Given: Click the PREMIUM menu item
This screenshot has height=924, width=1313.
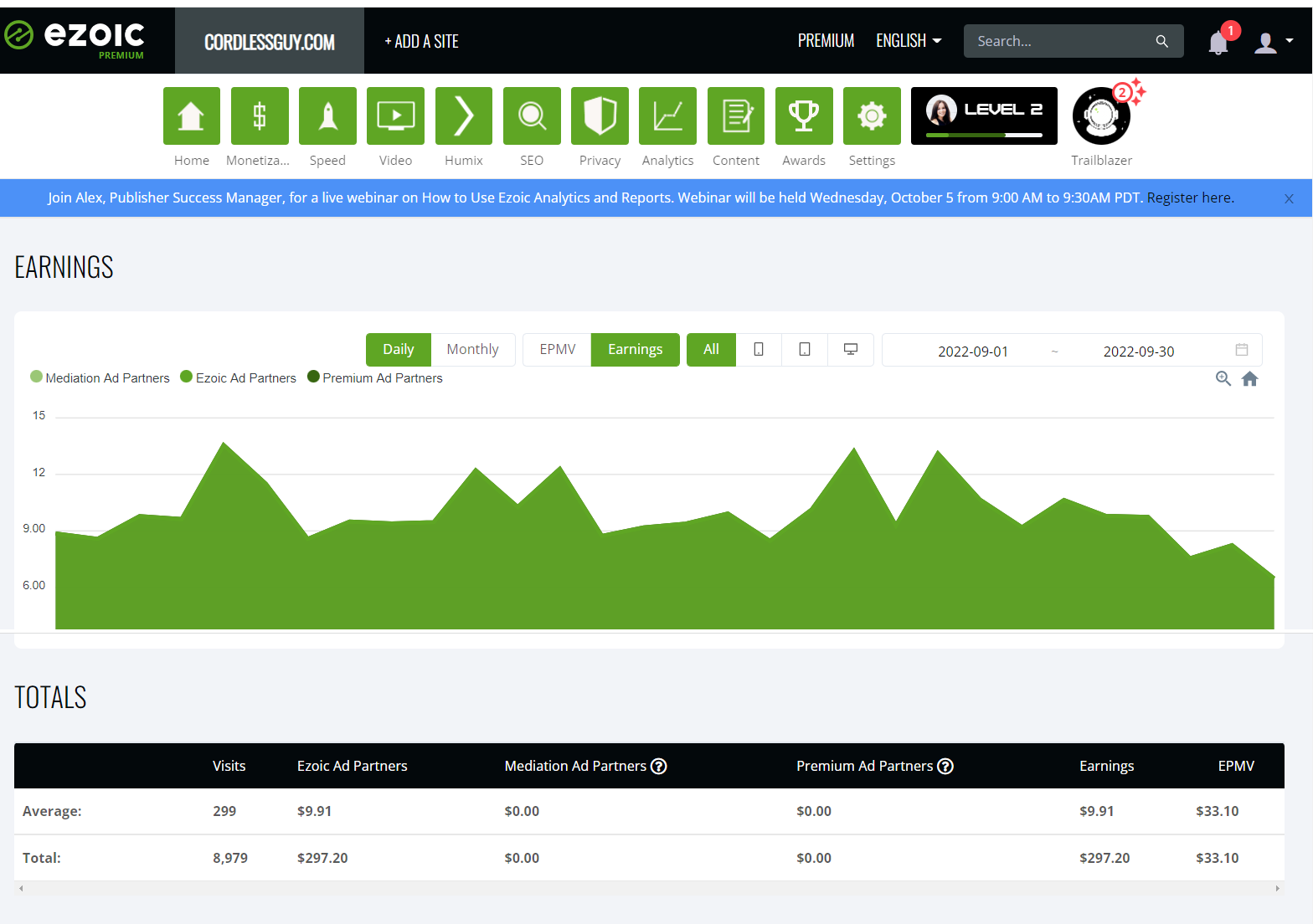Looking at the screenshot, I should (826, 41).
